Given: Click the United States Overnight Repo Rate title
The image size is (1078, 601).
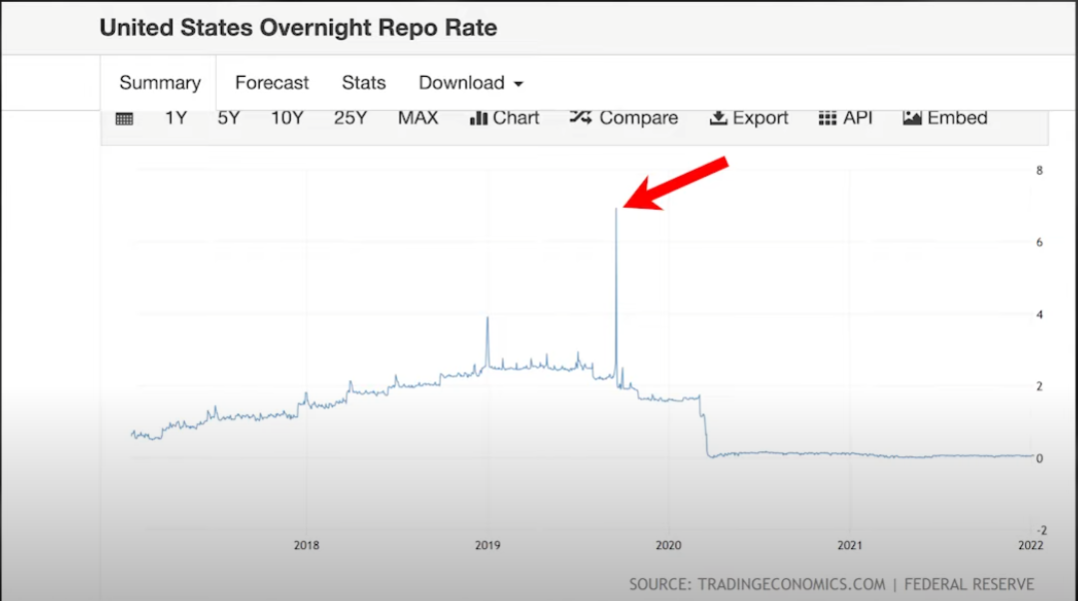Looking at the screenshot, I should pos(298,28).
